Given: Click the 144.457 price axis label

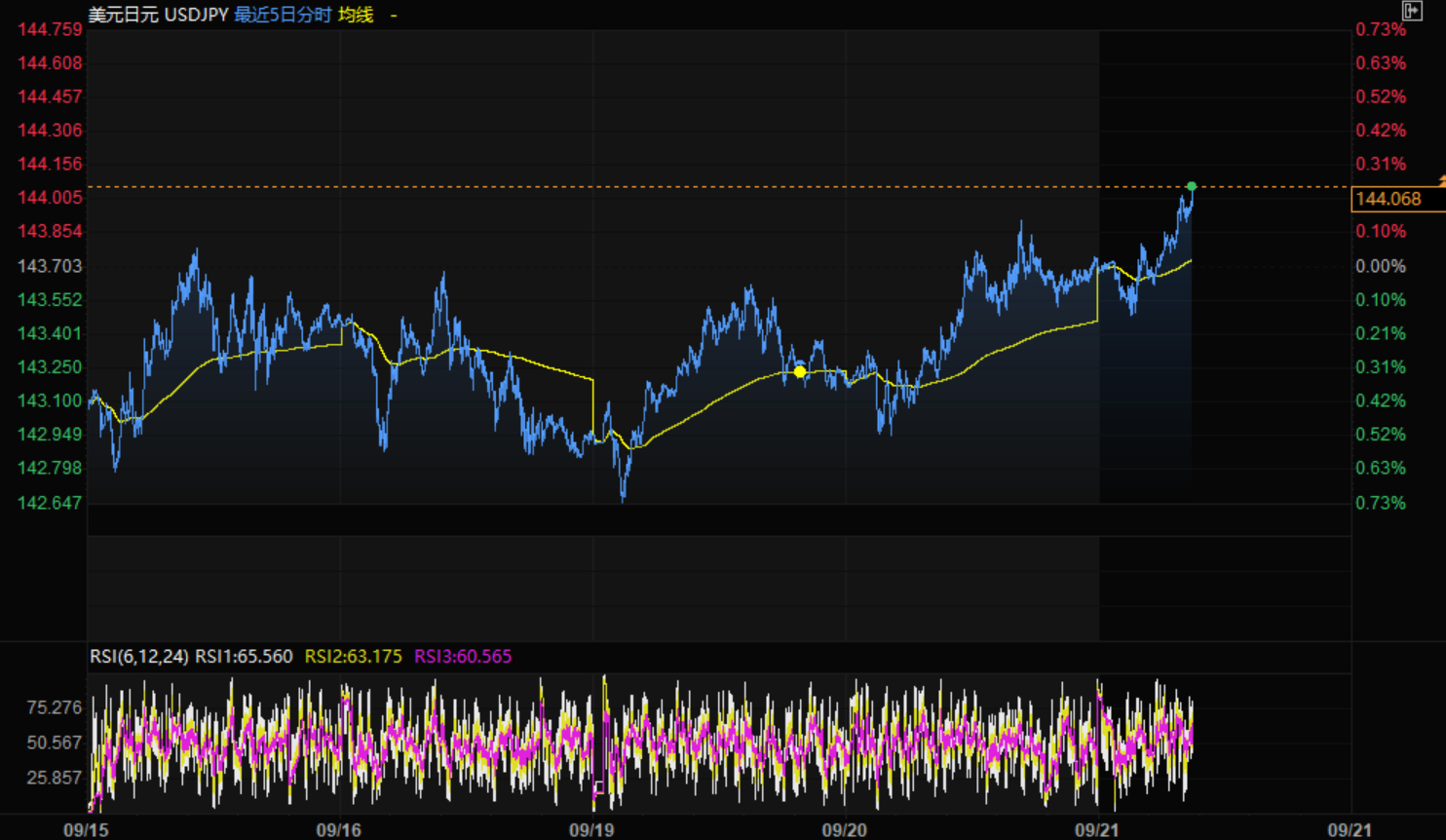Looking at the screenshot, I should coord(50,96).
